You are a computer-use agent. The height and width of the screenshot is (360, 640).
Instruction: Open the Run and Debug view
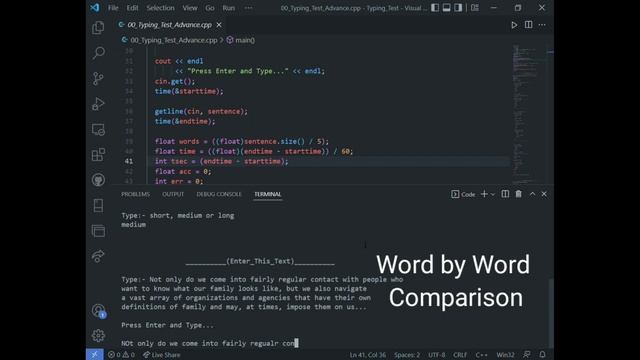(98, 104)
